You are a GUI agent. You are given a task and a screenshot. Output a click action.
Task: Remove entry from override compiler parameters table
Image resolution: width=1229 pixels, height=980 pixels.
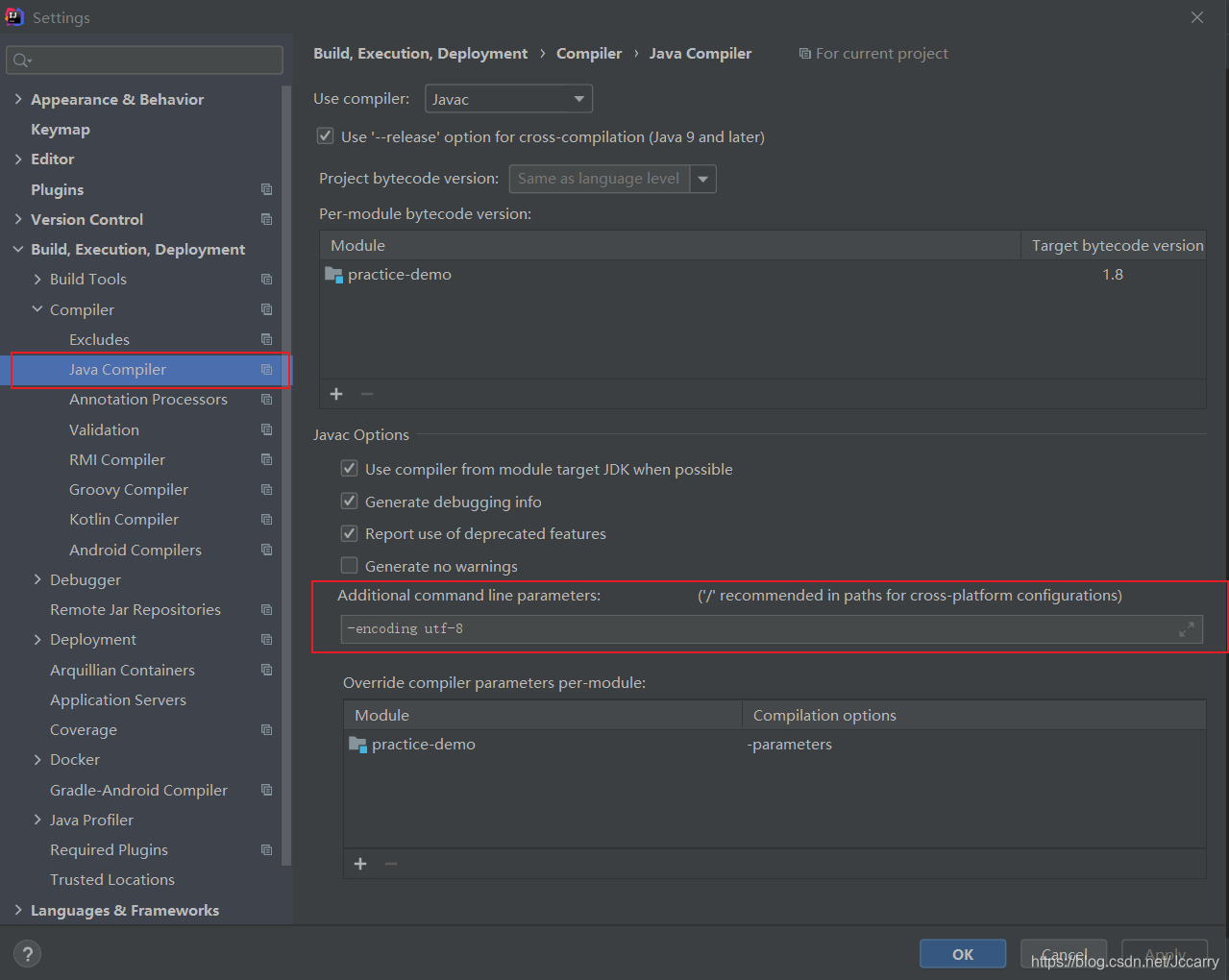[391, 864]
